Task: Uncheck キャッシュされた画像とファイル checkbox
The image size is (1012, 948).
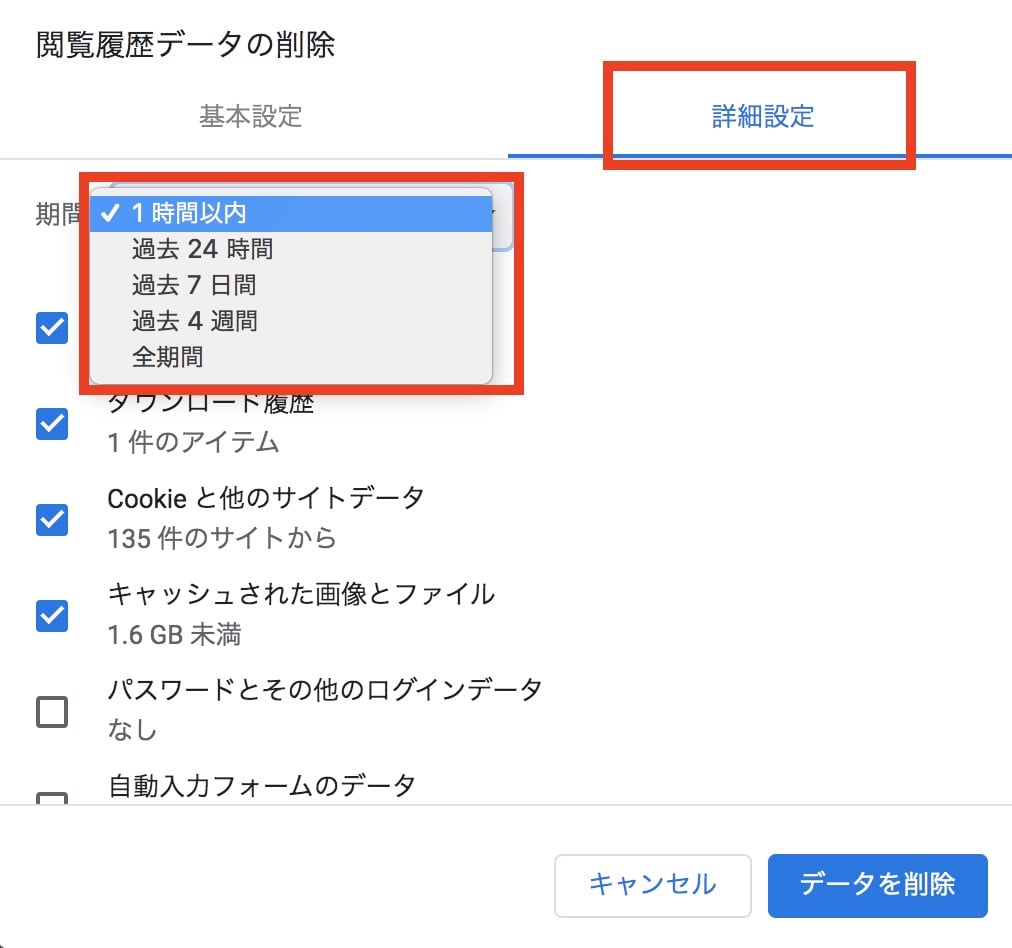Action: [x=52, y=615]
